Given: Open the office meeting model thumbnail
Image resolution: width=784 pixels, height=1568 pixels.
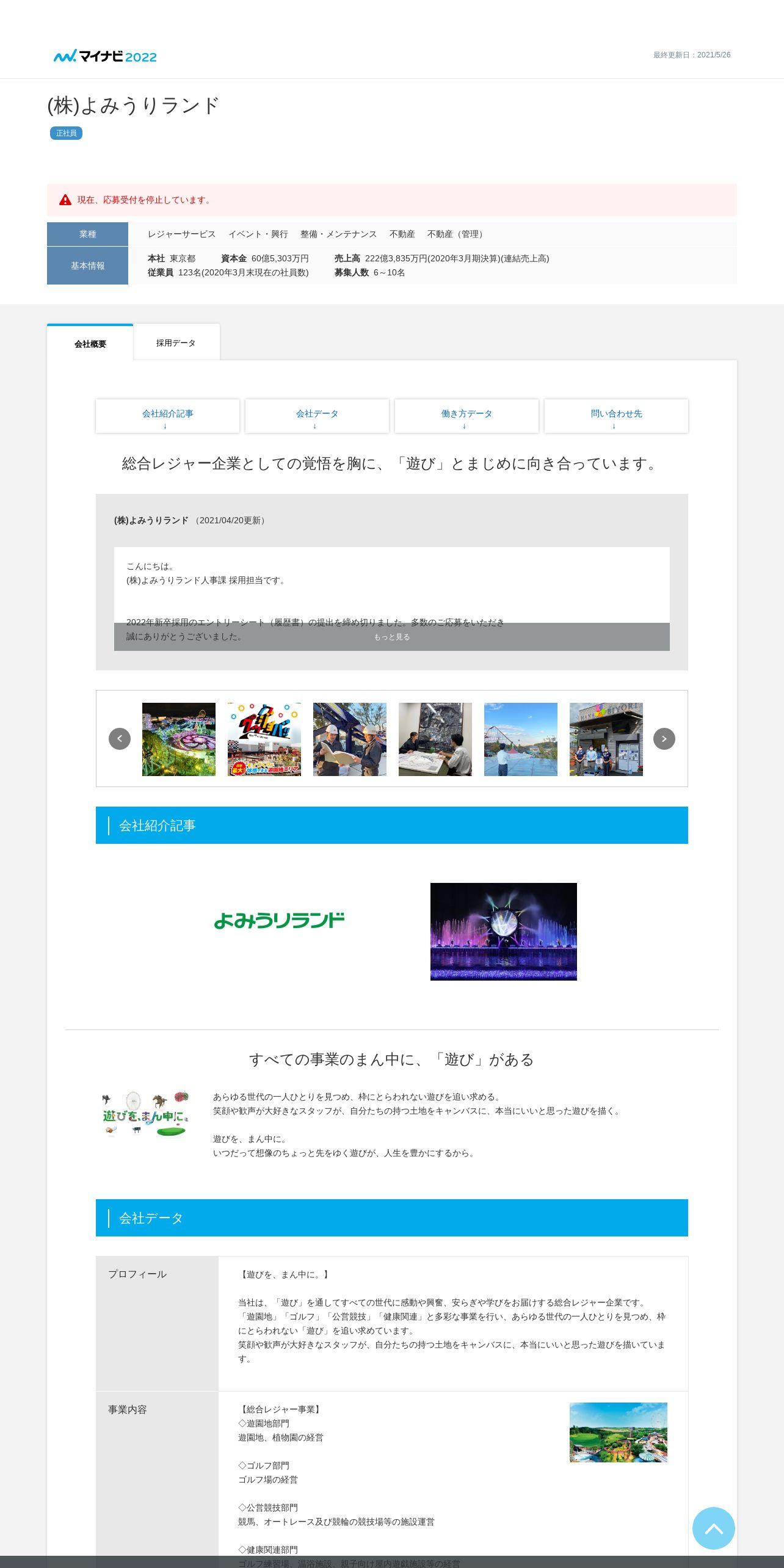Looking at the screenshot, I should 435,739.
